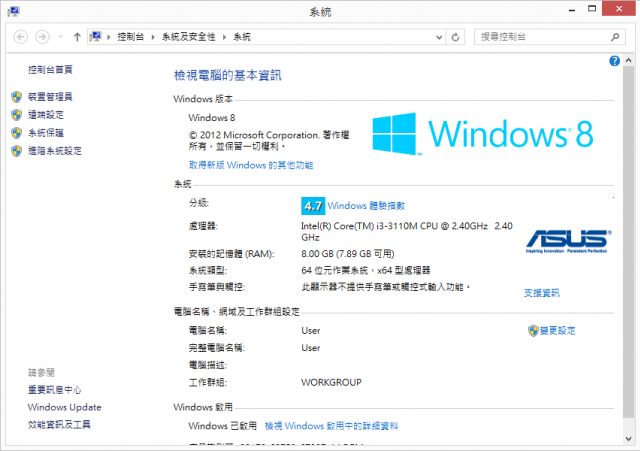Click the shield icon beside 裝置管理員
Viewport: 640px width, 451px height.
pyautogui.click(x=16, y=97)
